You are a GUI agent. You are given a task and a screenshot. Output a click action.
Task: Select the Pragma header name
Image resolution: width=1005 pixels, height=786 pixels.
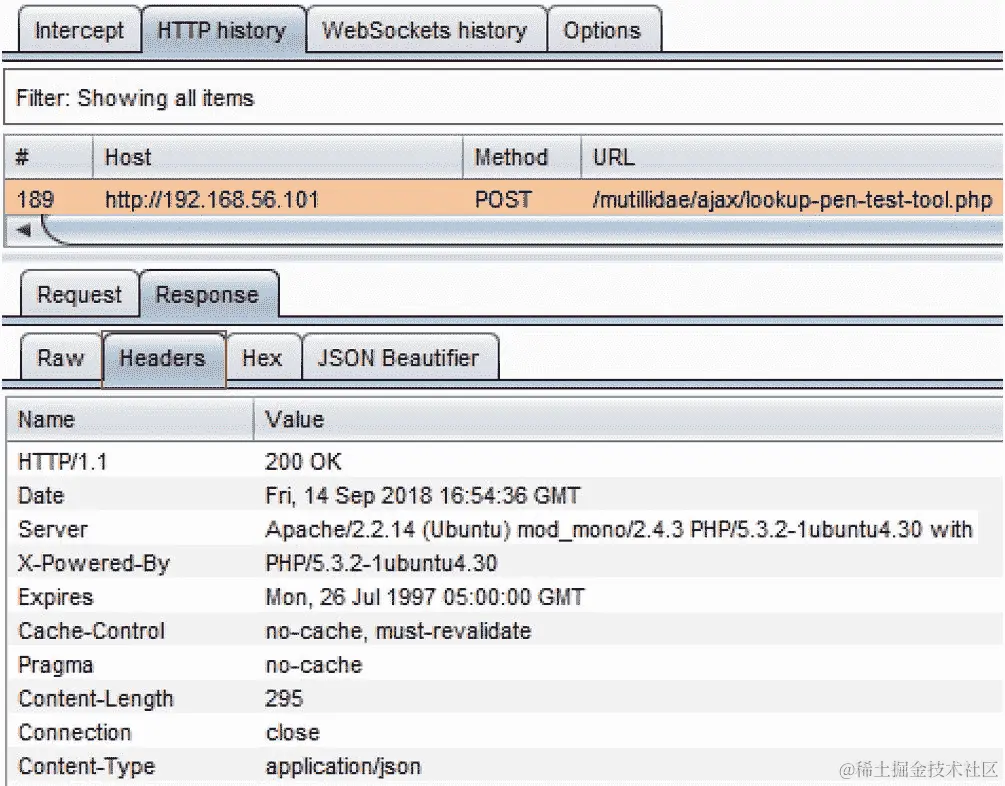point(56,665)
